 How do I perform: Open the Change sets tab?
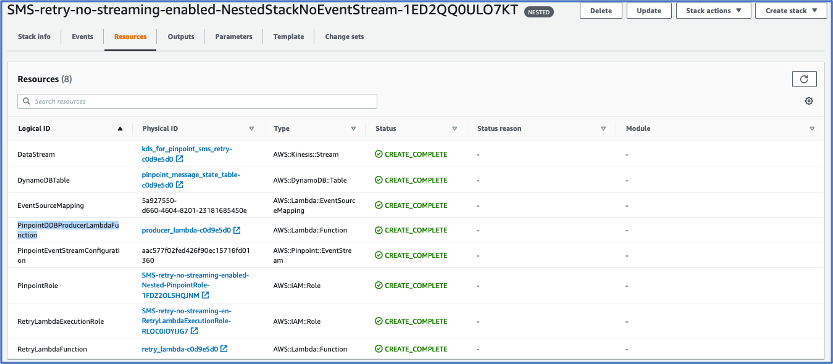tap(344, 37)
